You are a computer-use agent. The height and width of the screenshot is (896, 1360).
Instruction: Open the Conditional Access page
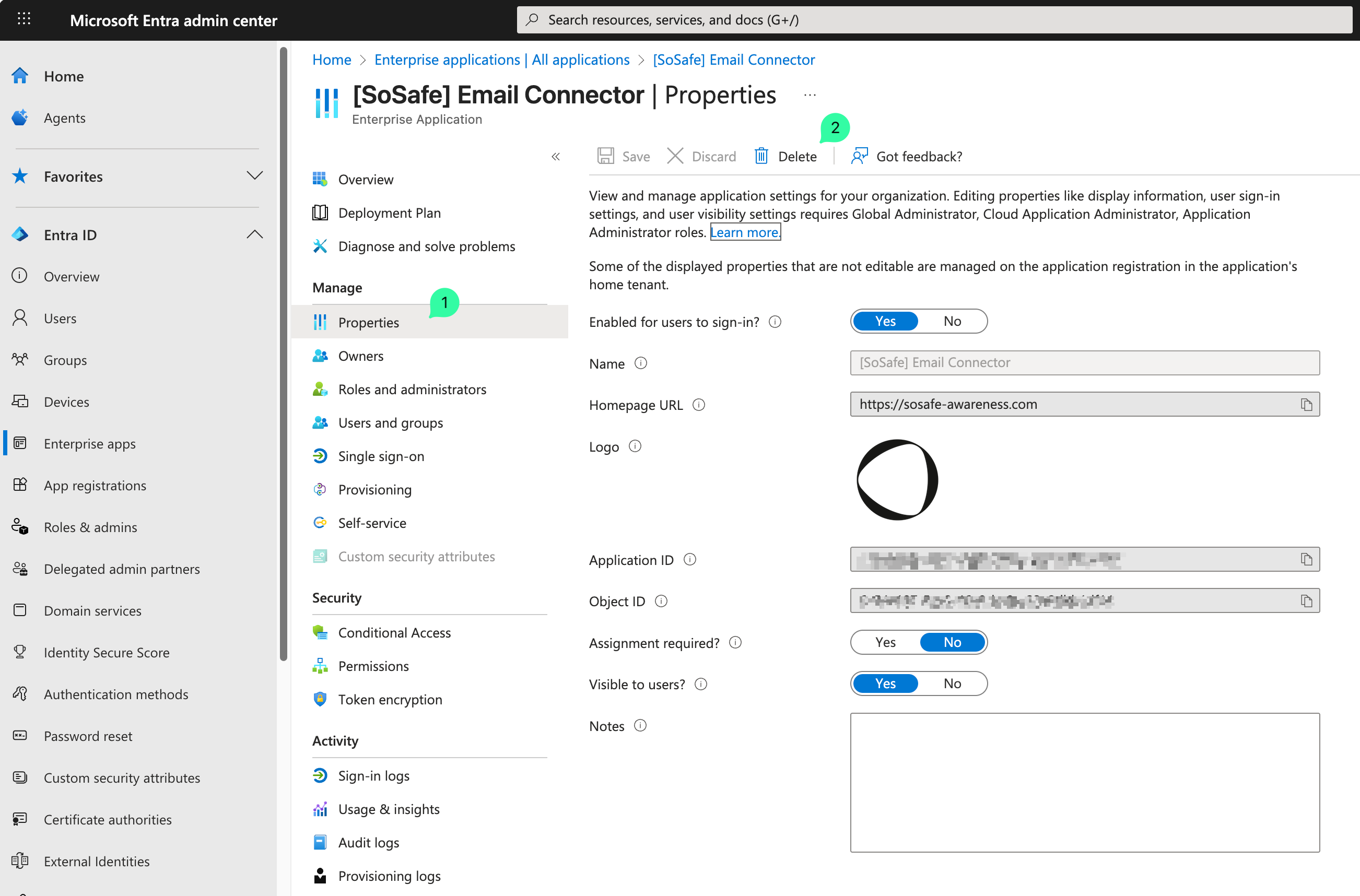[x=394, y=632]
